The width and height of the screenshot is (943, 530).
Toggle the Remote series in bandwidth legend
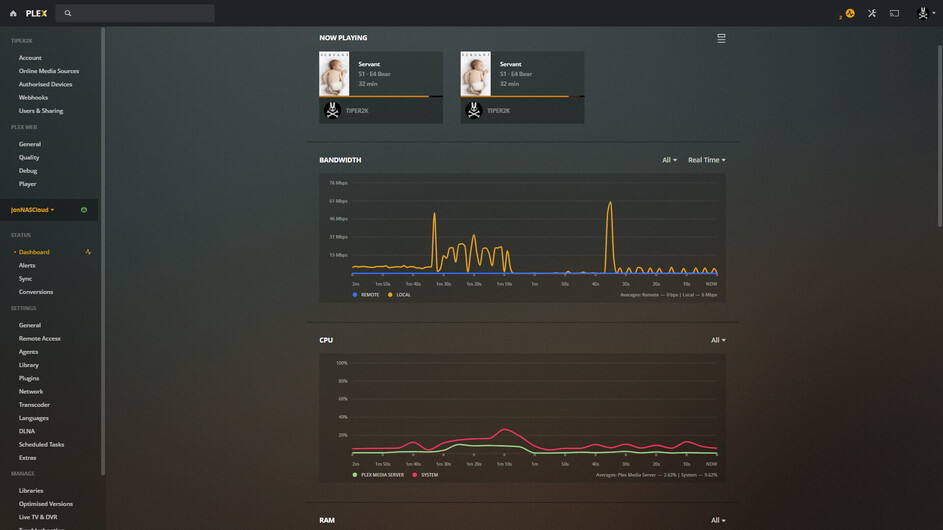(366, 295)
